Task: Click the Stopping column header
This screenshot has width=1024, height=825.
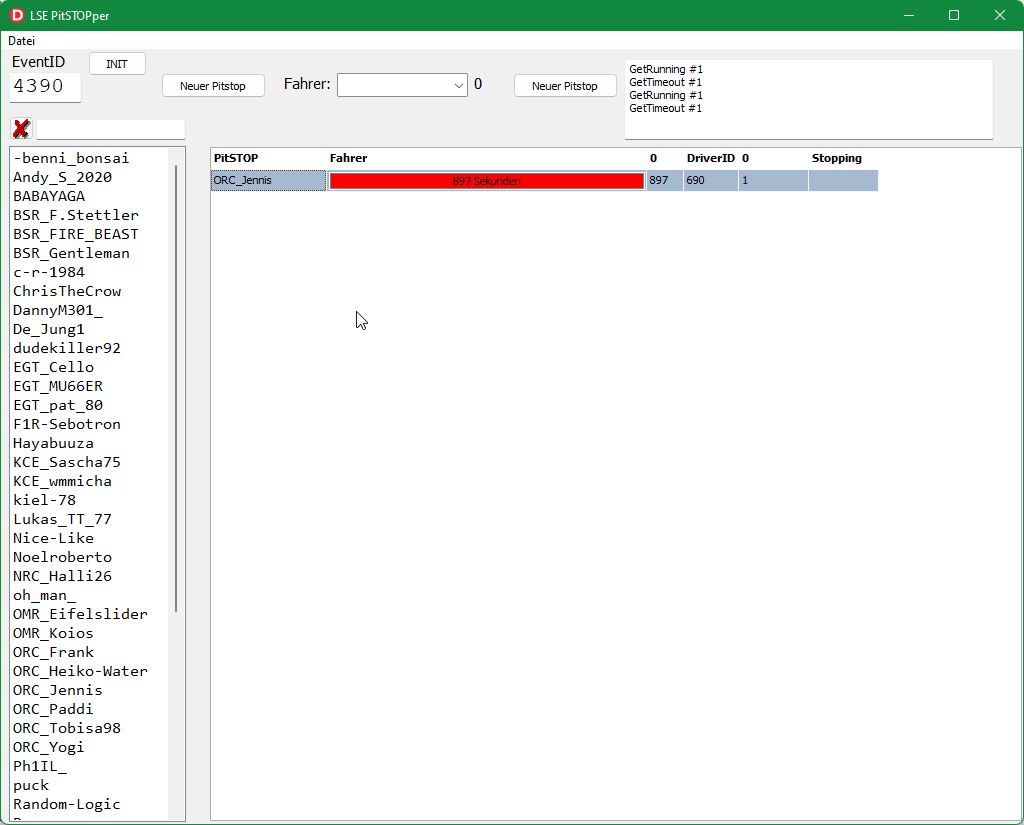Action: click(x=836, y=158)
